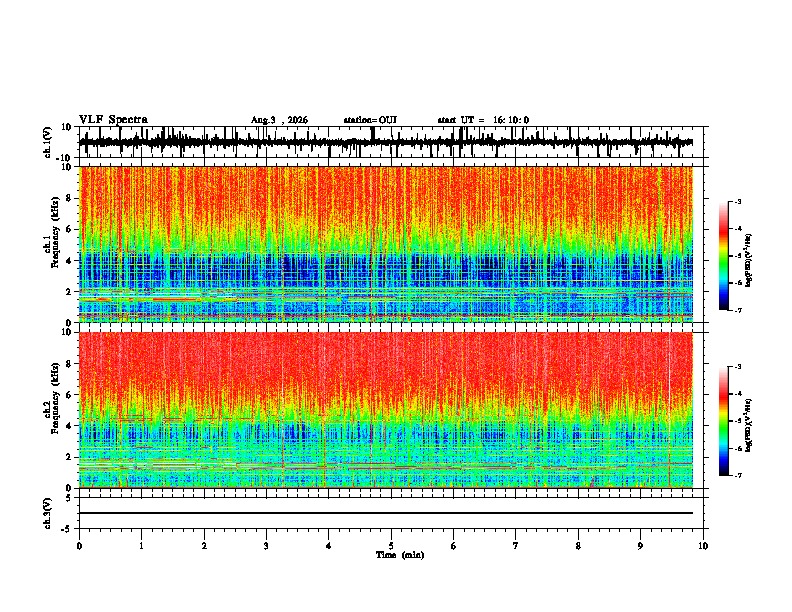Click the "Time (min)" x-axis label
The image size is (792, 612).
coord(400,555)
